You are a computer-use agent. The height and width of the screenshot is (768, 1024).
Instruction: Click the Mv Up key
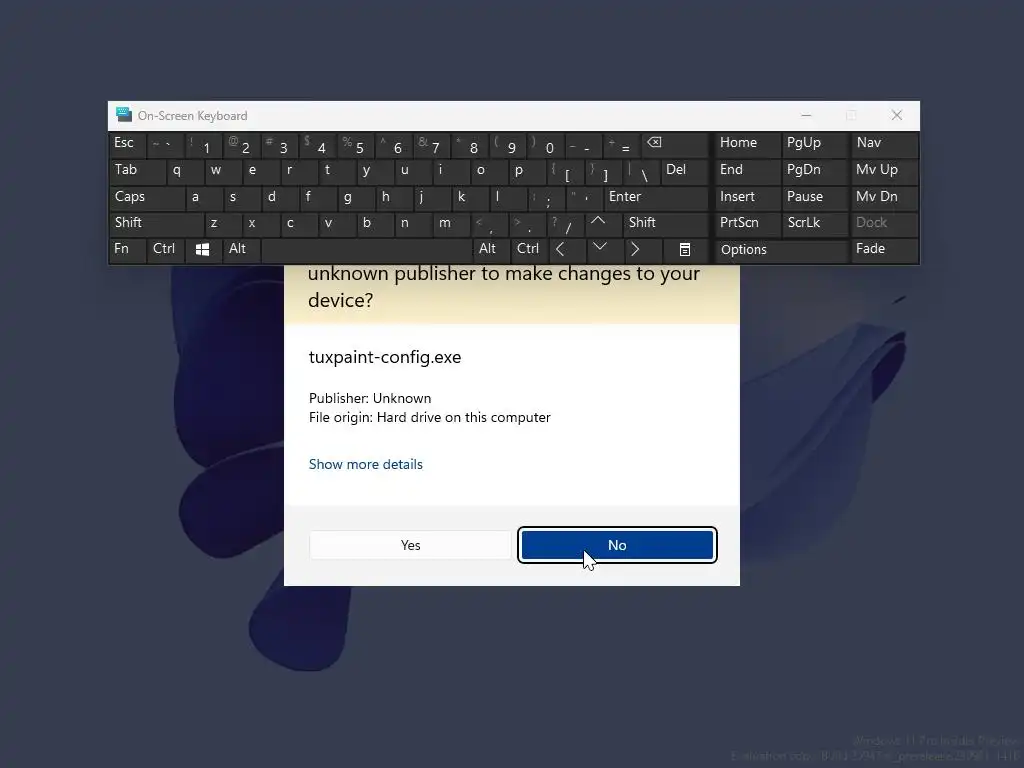[x=884, y=171]
